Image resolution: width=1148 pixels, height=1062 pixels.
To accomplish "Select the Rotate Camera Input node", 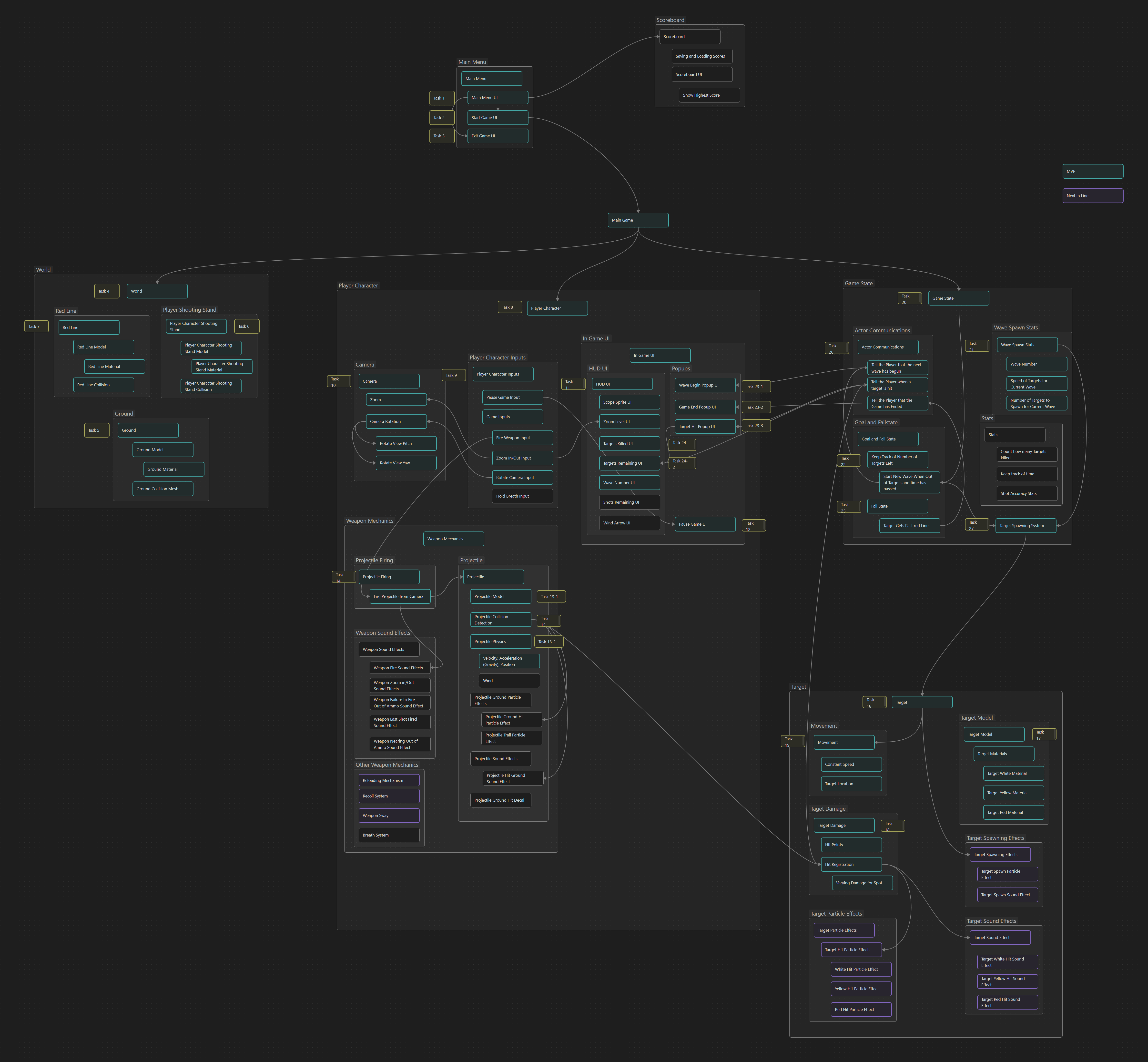I will pyautogui.click(x=522, y=478).
